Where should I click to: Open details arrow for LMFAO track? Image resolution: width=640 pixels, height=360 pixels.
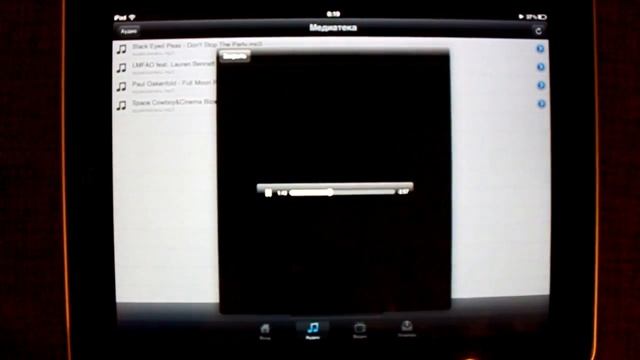click(x=540, y=67)
